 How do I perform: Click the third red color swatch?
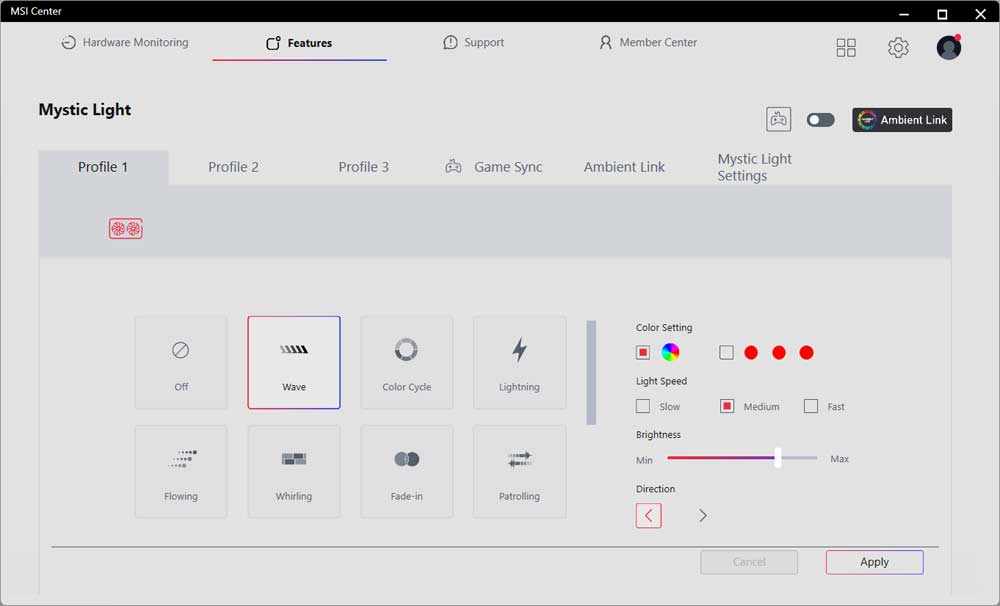806,352
